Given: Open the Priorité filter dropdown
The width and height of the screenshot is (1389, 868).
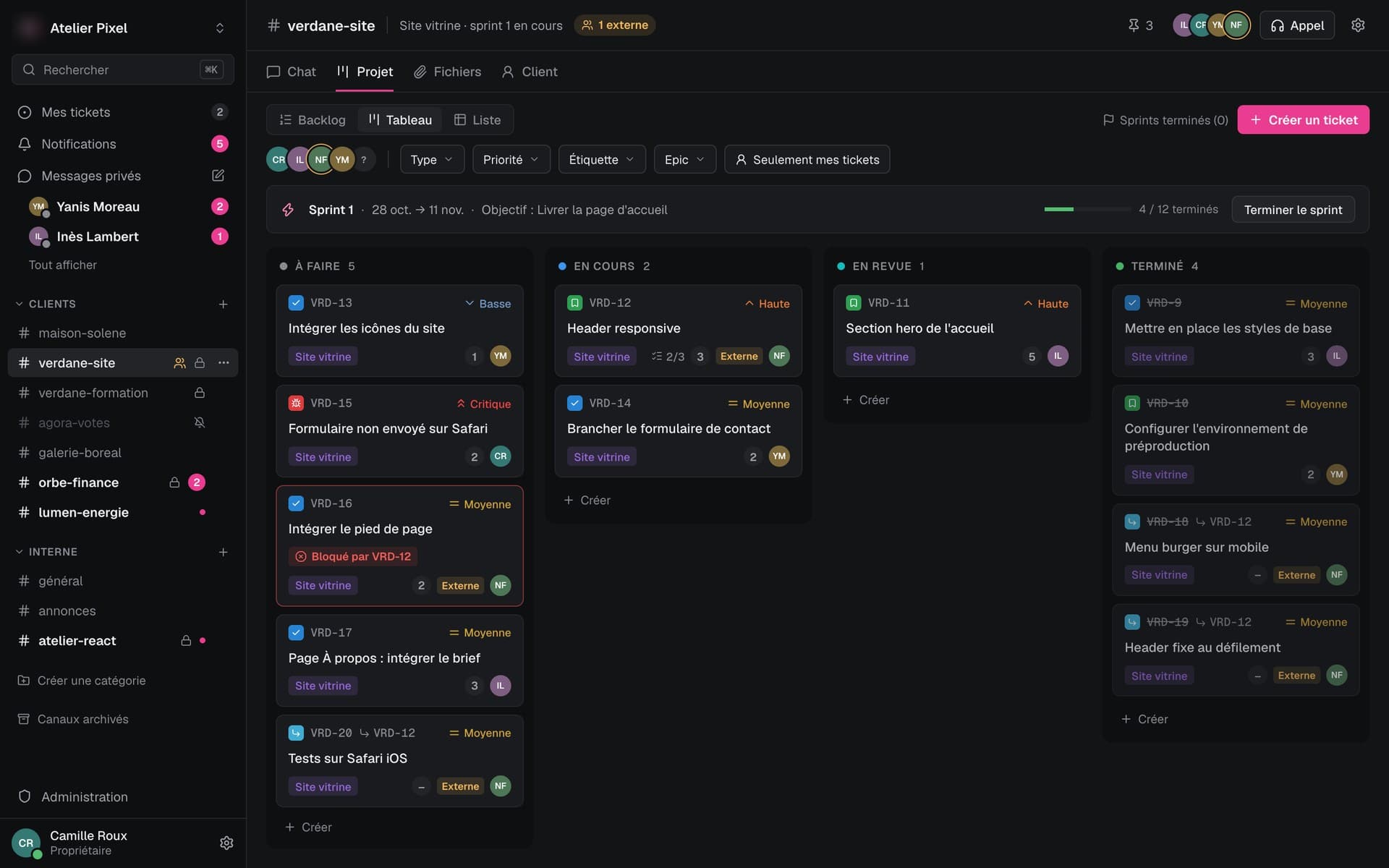Looking at the screenshot, I should pyautogui.click(x=511, y=160).
